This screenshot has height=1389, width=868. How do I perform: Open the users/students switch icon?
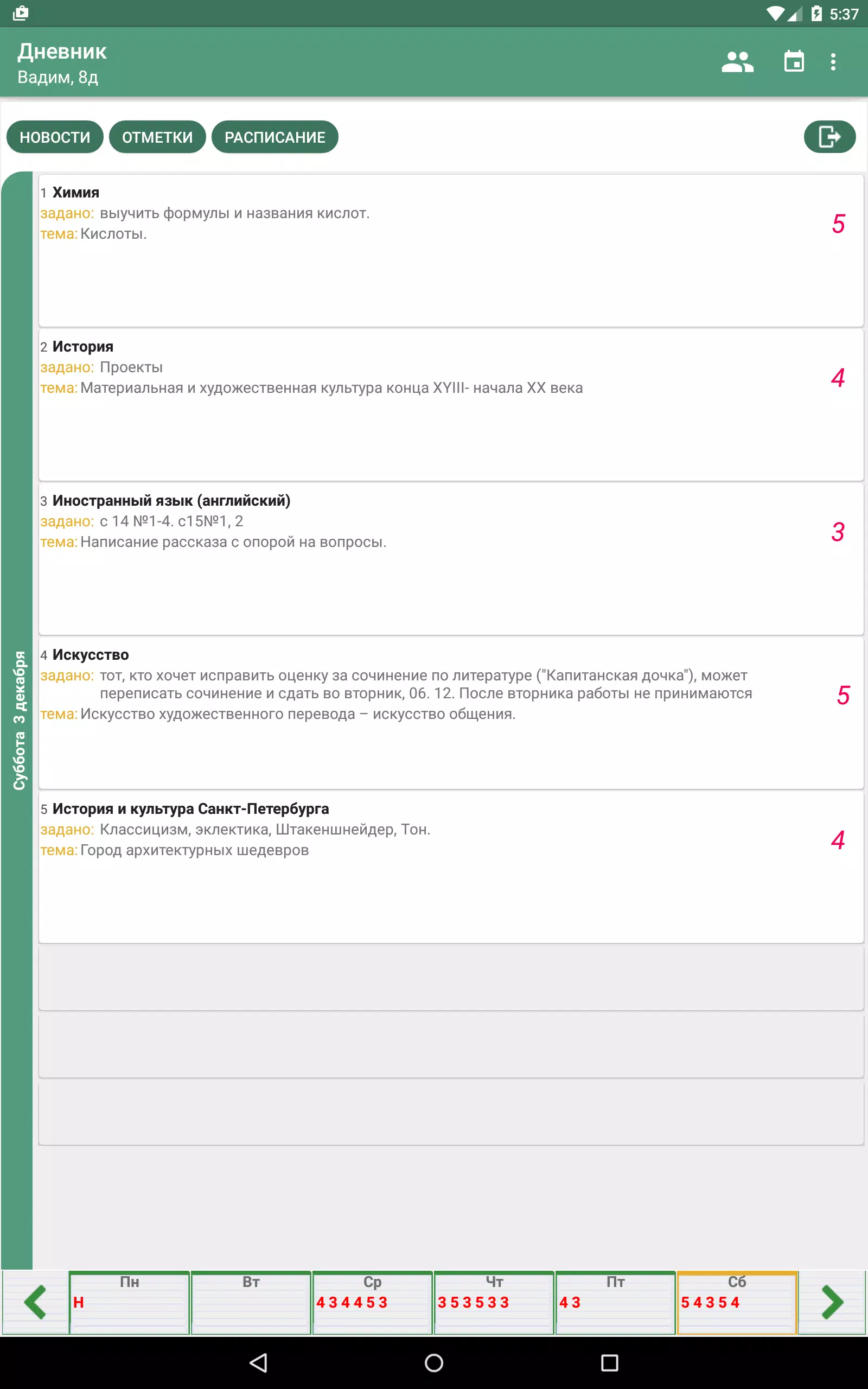[737, 62]
